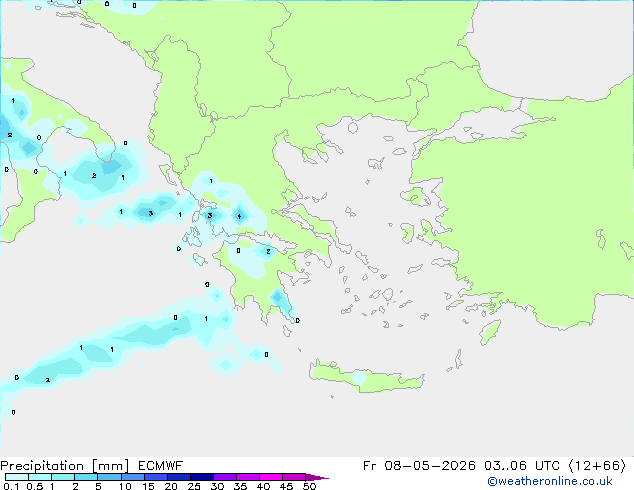Pick the 45 to 50 mm legend swatch
Image resolution: width=634 pixels, height=490 pixels.
(294, 477)
